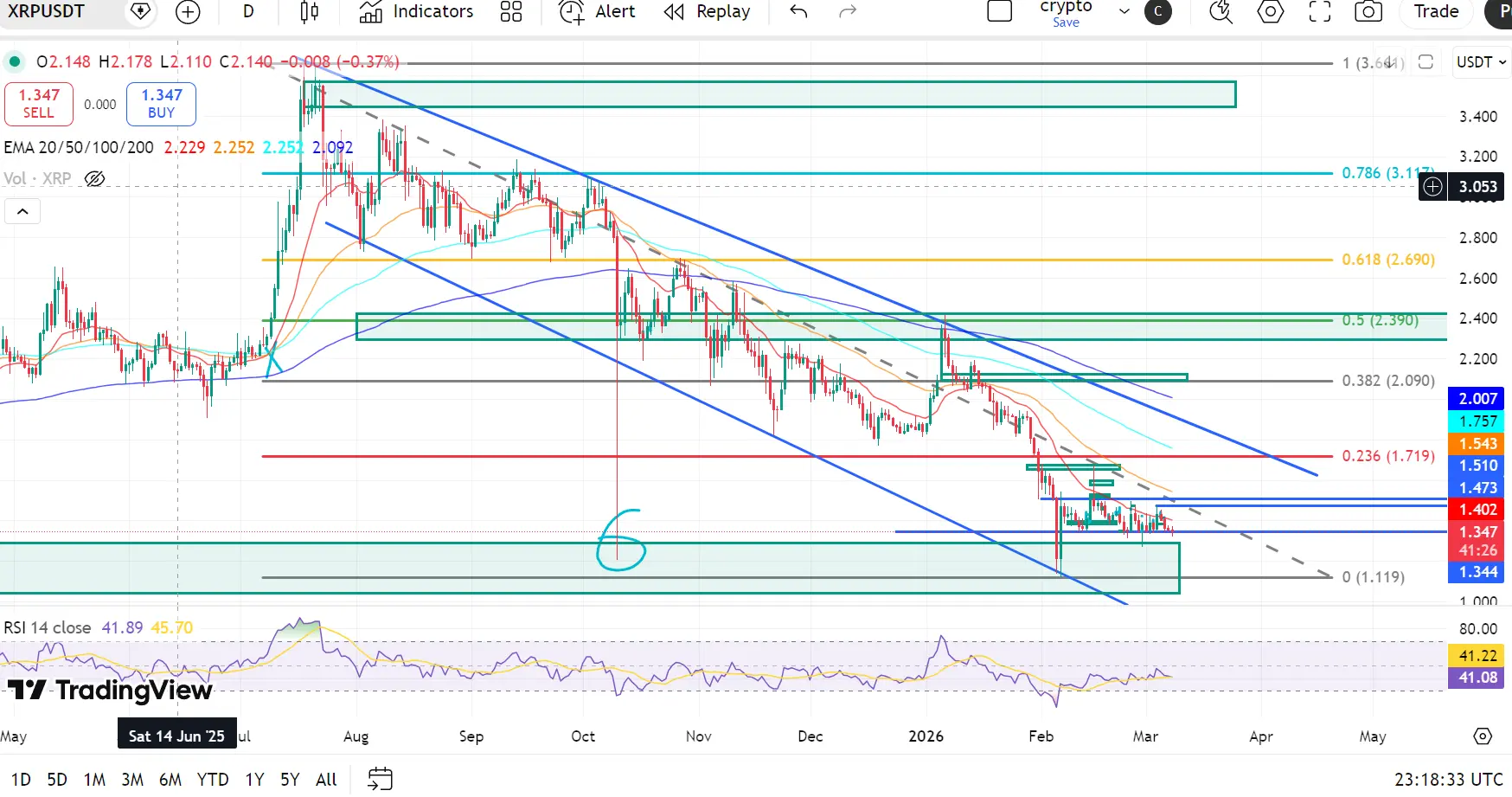Switch to the 3M date range

click(132, 780)
